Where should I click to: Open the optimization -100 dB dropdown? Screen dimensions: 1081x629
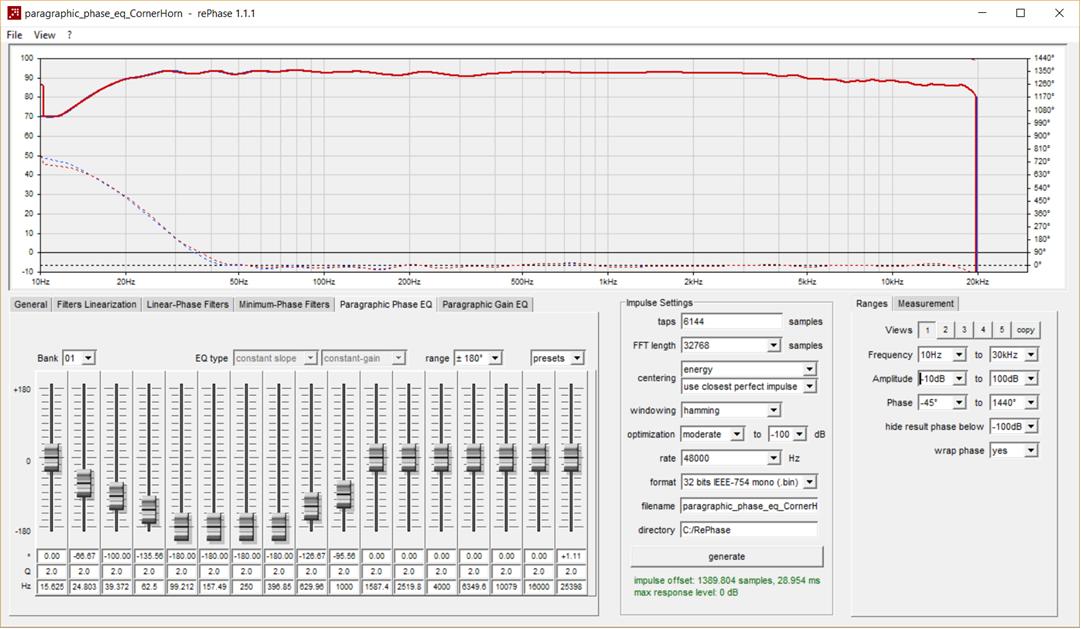799,434
